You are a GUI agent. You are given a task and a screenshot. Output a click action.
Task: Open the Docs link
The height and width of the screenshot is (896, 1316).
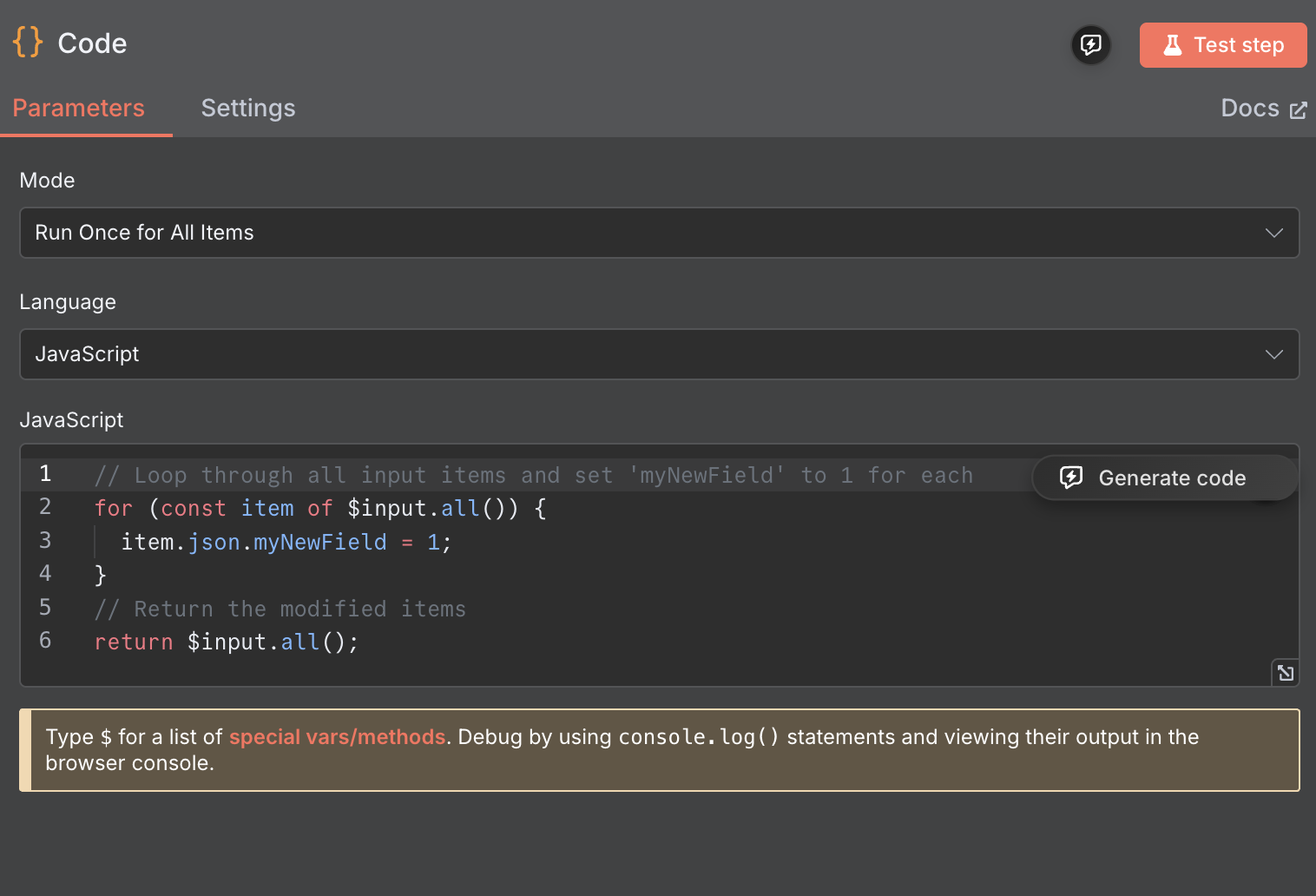coord(1250,108)
